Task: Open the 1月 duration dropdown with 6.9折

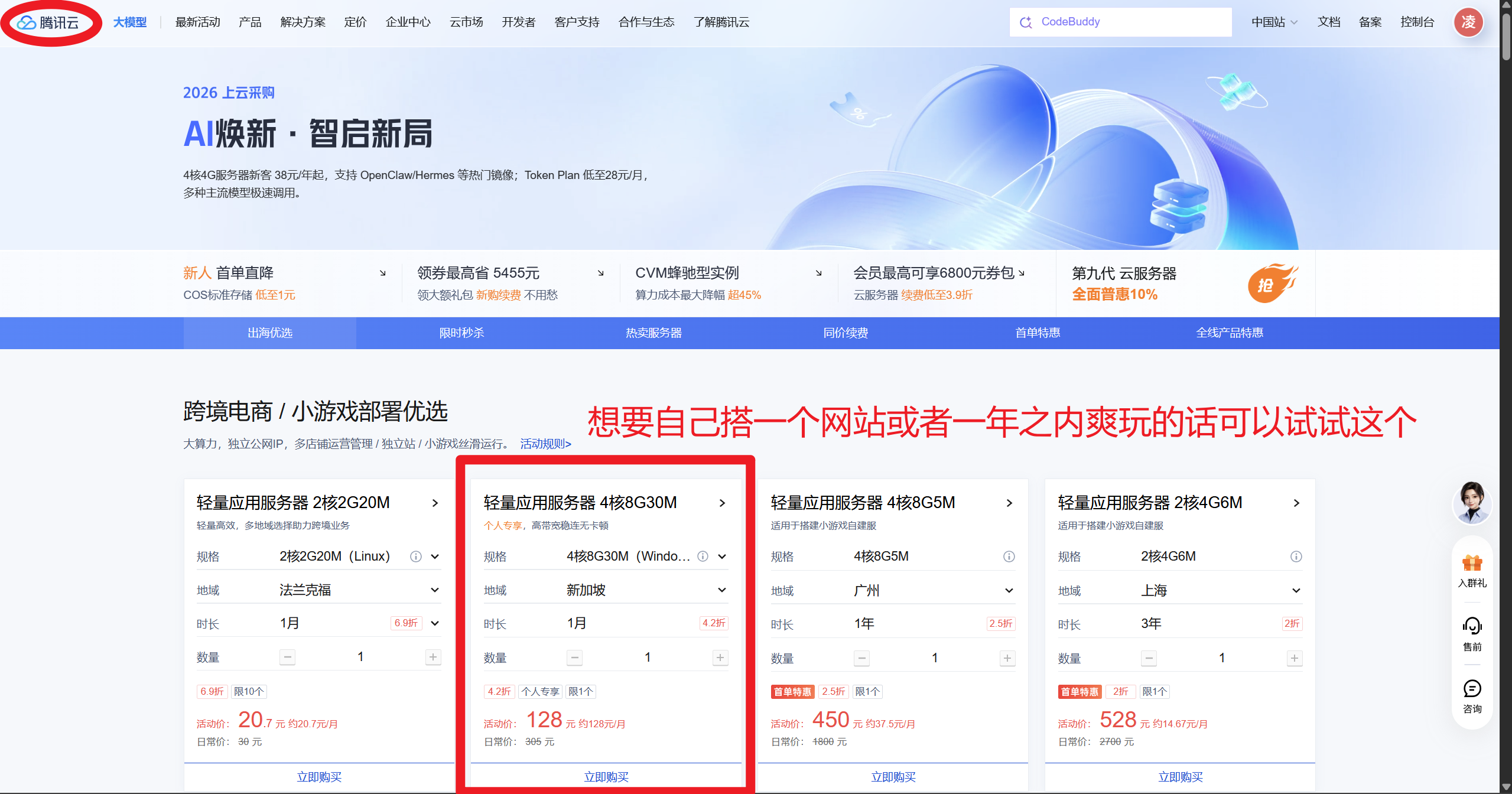Action: (x=435, y=623)
